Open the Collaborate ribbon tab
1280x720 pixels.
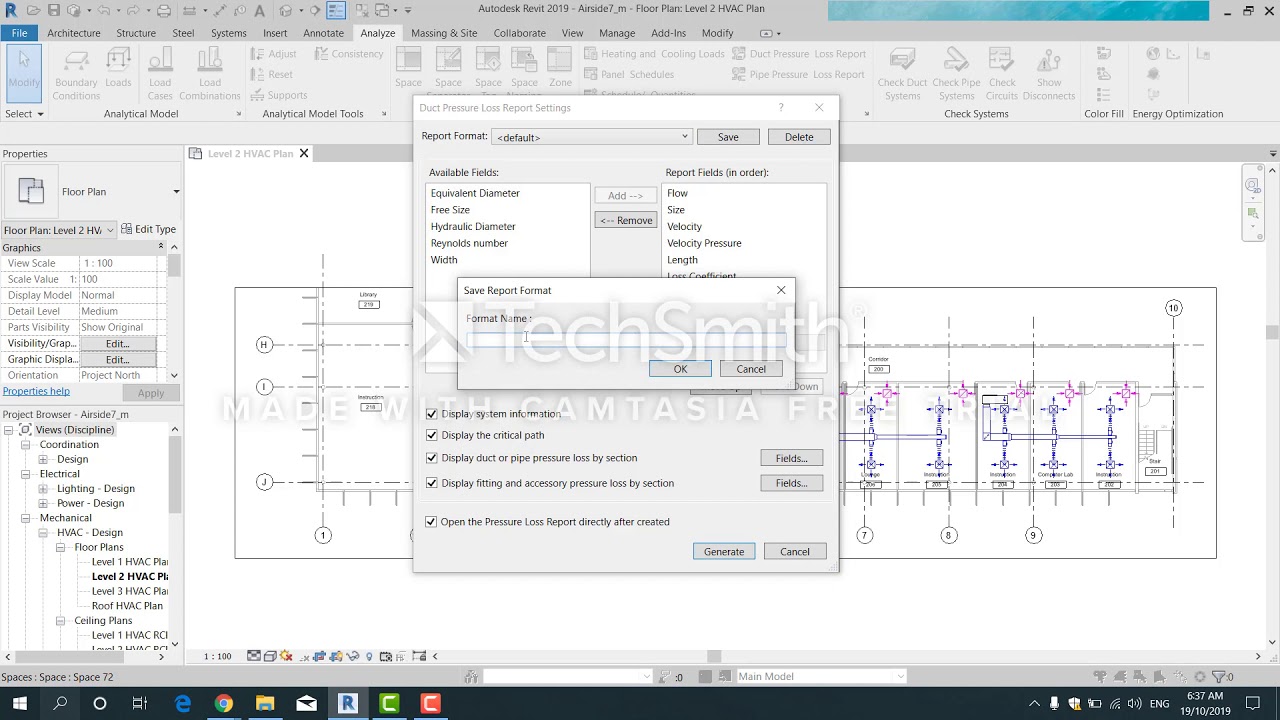pyautogui.click(x=519, y=33)
